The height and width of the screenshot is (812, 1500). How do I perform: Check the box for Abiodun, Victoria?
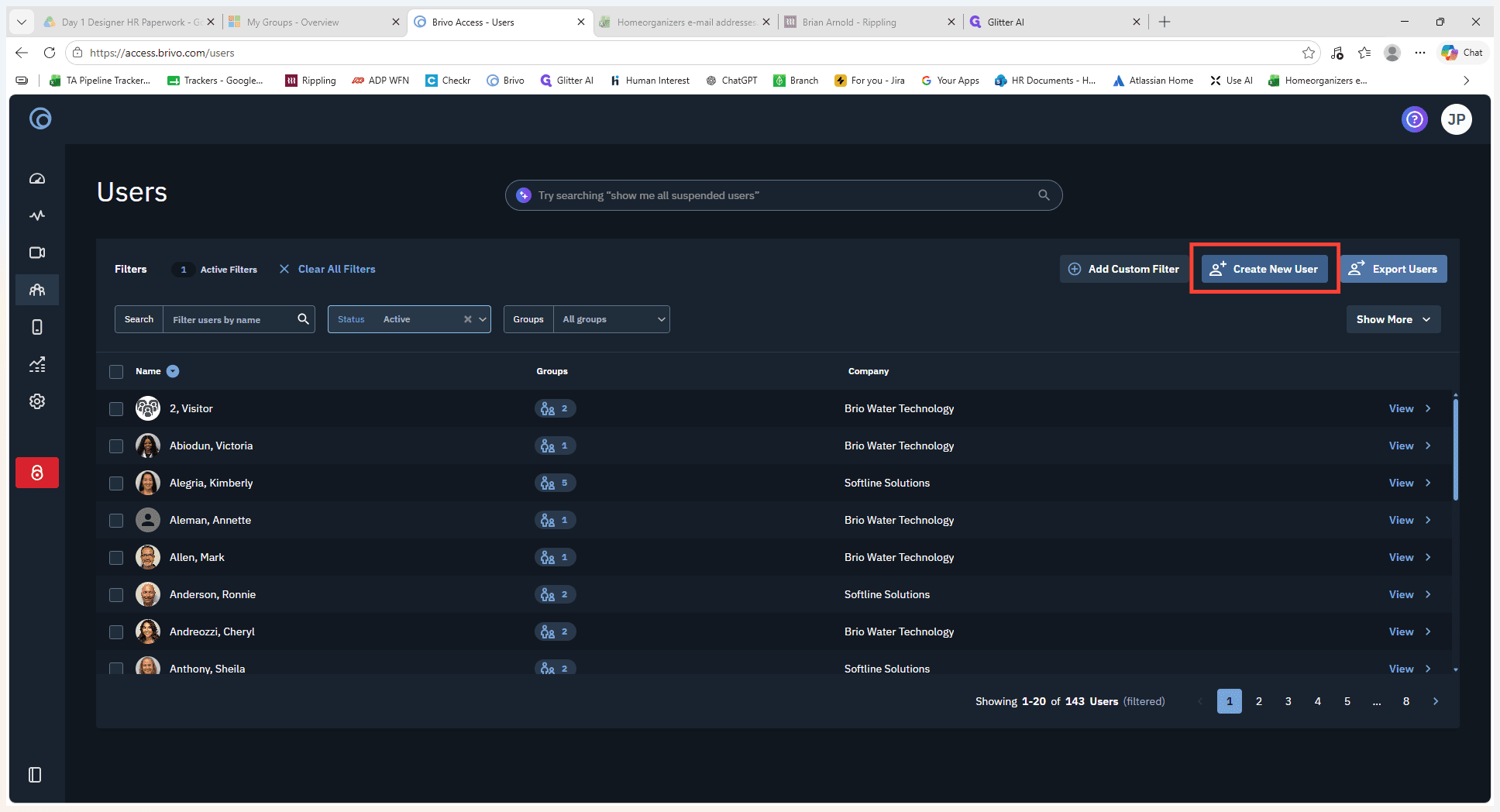116,446
